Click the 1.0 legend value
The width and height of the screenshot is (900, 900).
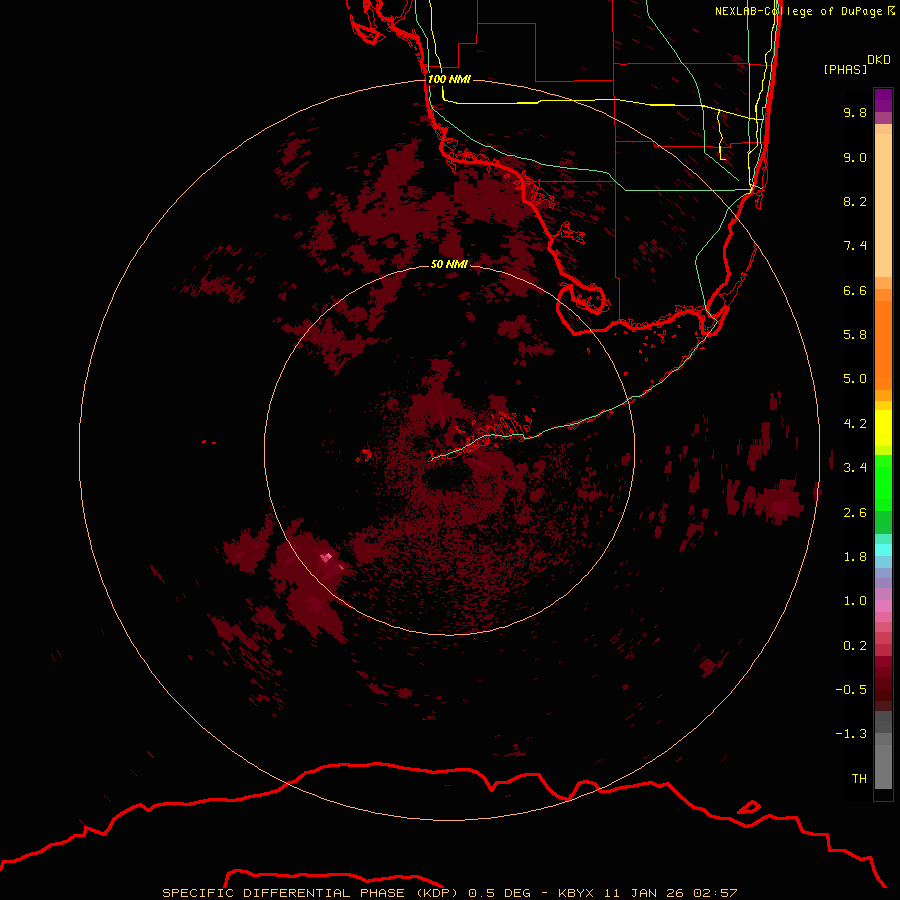pyautogui.click(x=855, y=601)
